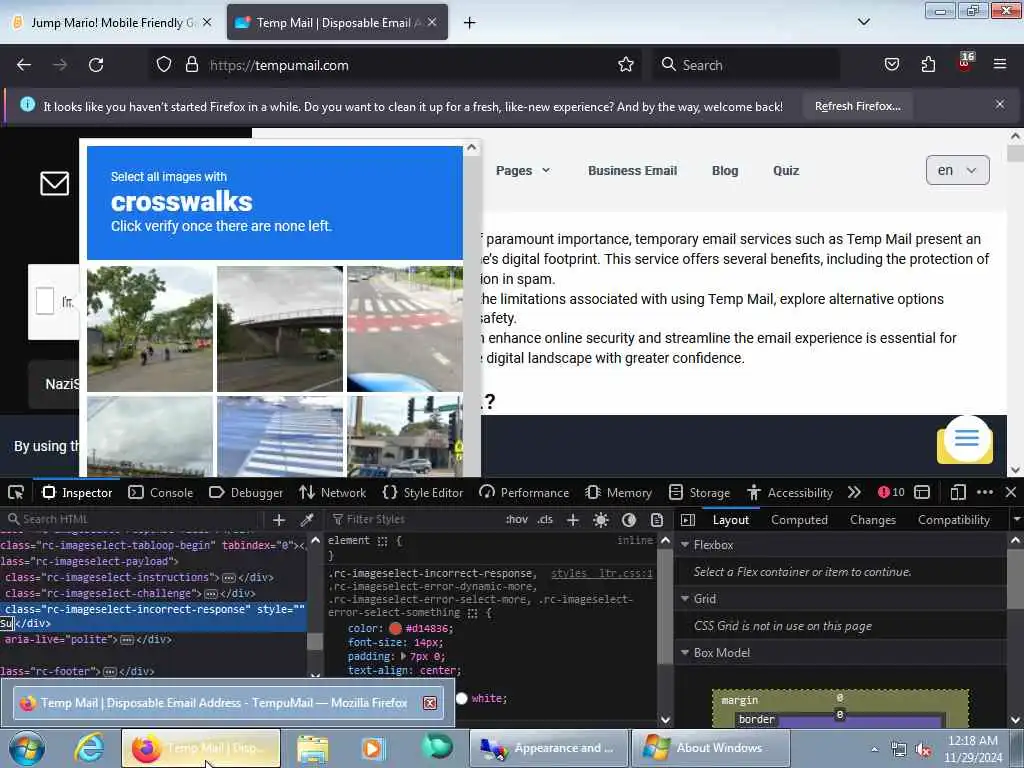
Task: Click the Refresh Firefox... button
Action: click(857, 106)
